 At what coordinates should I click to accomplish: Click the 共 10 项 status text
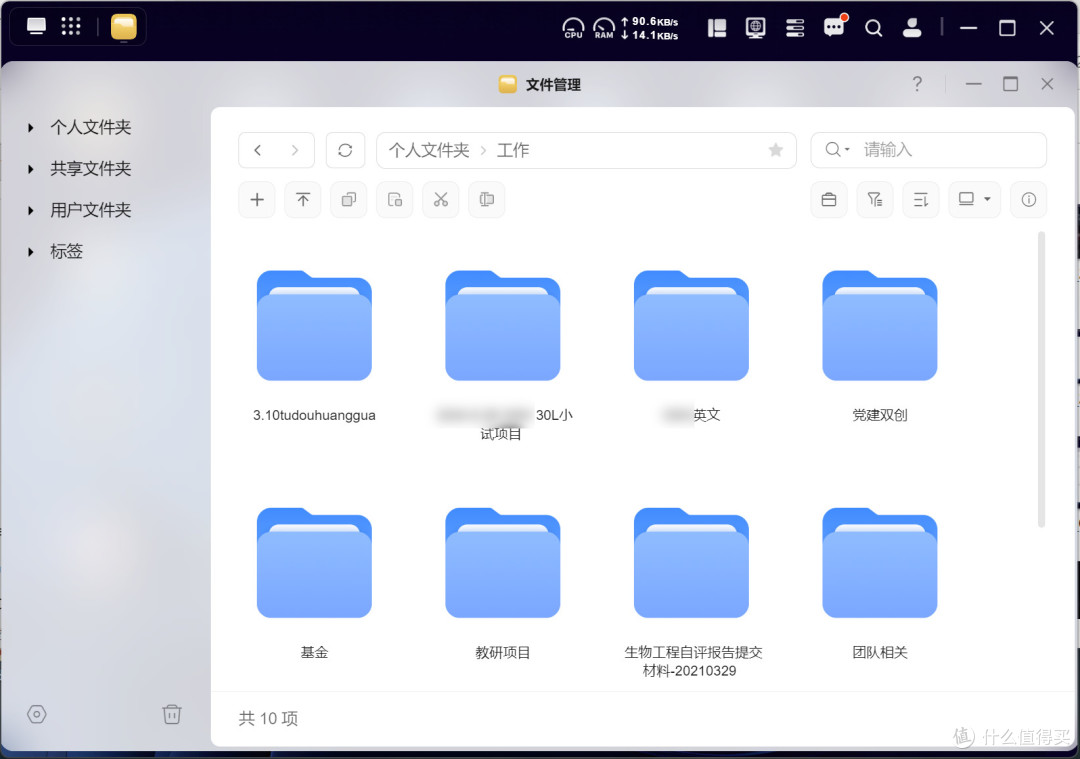(x=268, y=718)
